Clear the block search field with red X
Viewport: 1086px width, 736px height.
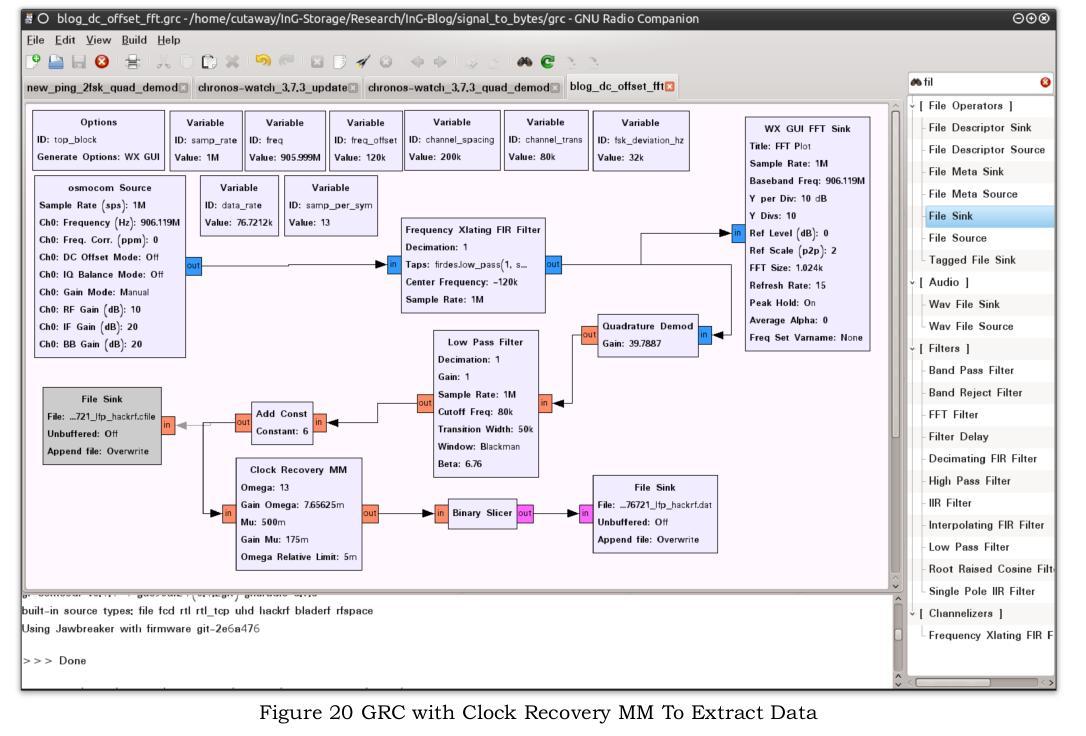(1045, 82)
